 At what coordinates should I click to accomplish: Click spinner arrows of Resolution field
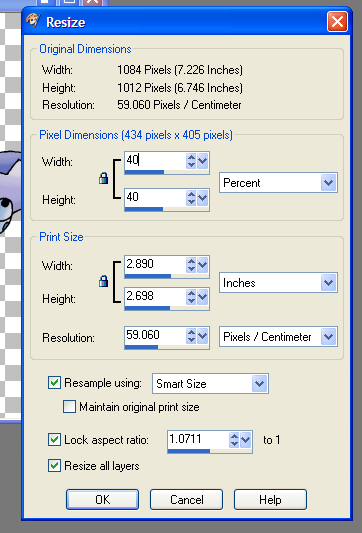(x=191, y=336)
